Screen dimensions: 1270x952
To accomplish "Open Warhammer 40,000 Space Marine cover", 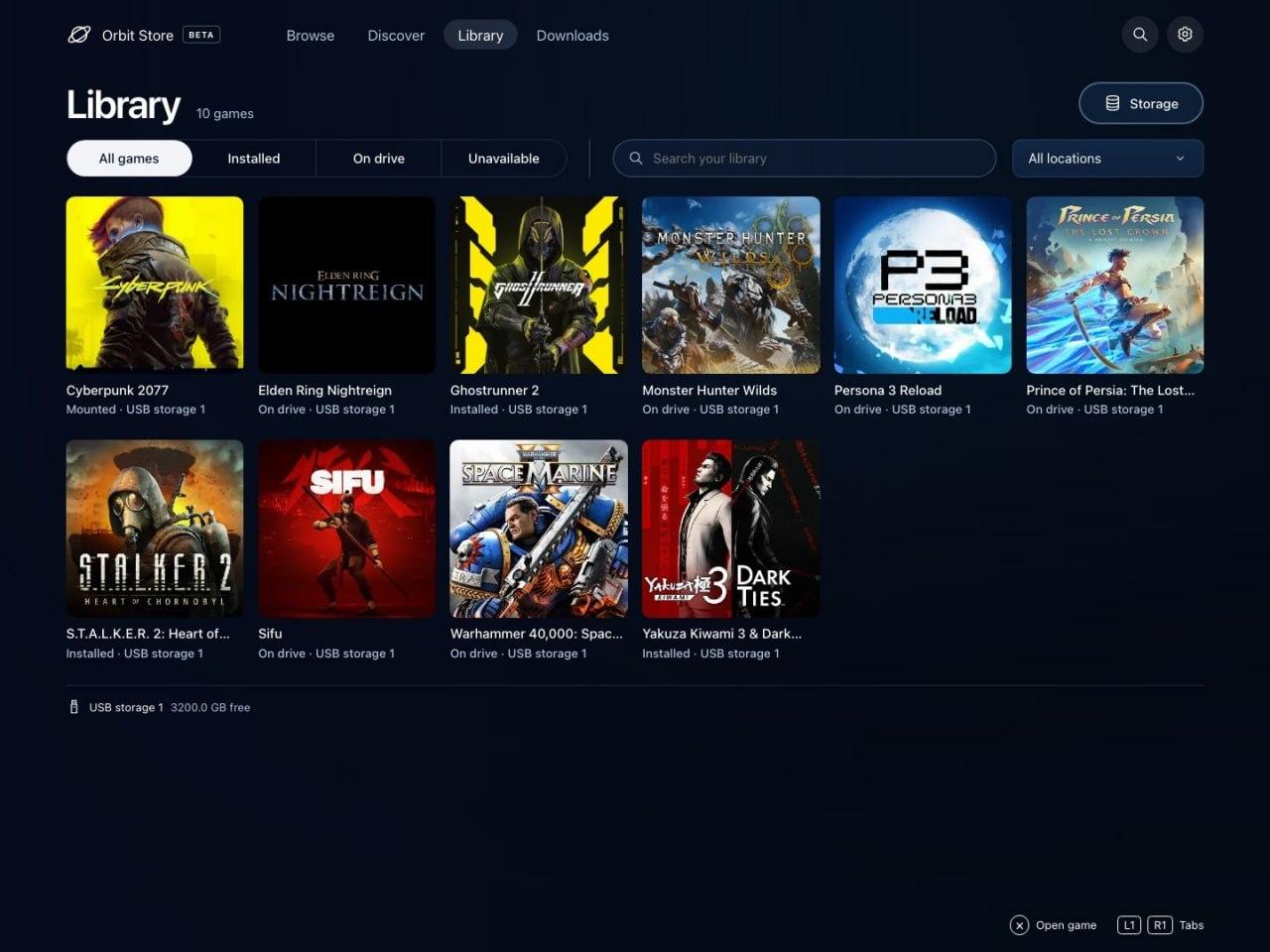I will point(539,529).
